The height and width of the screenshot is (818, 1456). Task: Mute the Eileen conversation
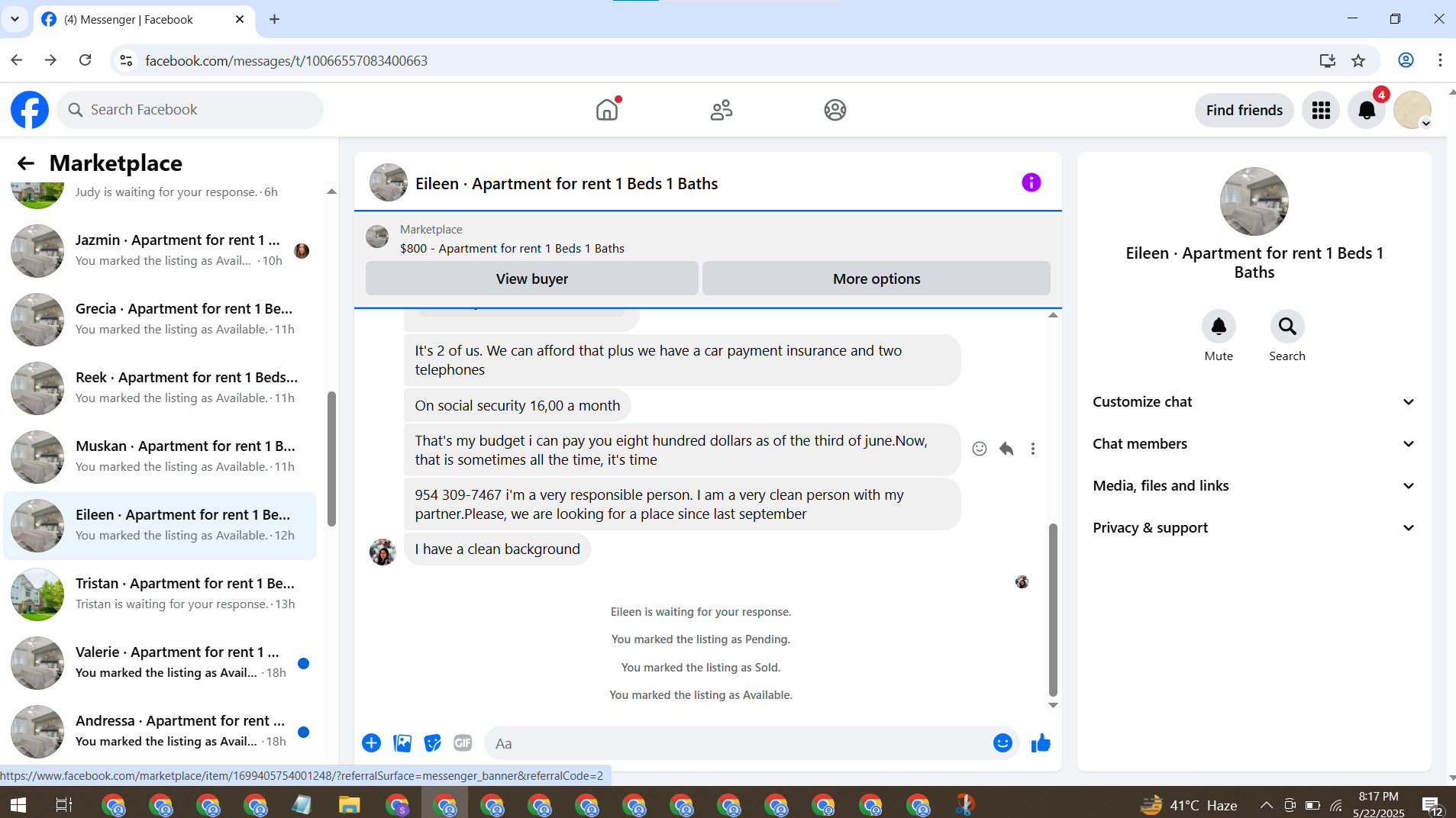pyautogui.click(x=1219, y=327)
